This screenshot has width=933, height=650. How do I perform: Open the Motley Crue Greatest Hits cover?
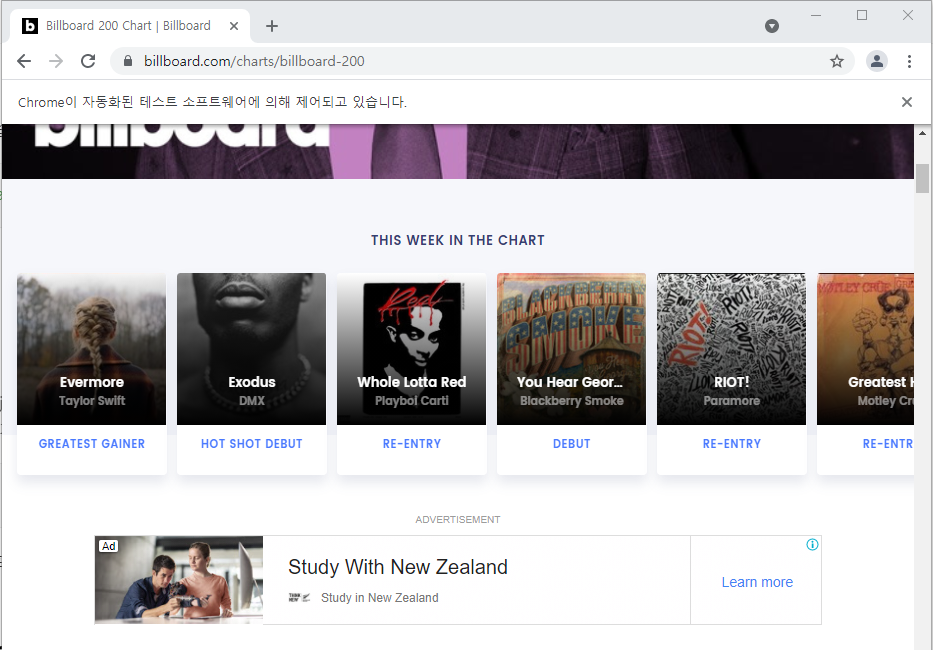point(865,349)
